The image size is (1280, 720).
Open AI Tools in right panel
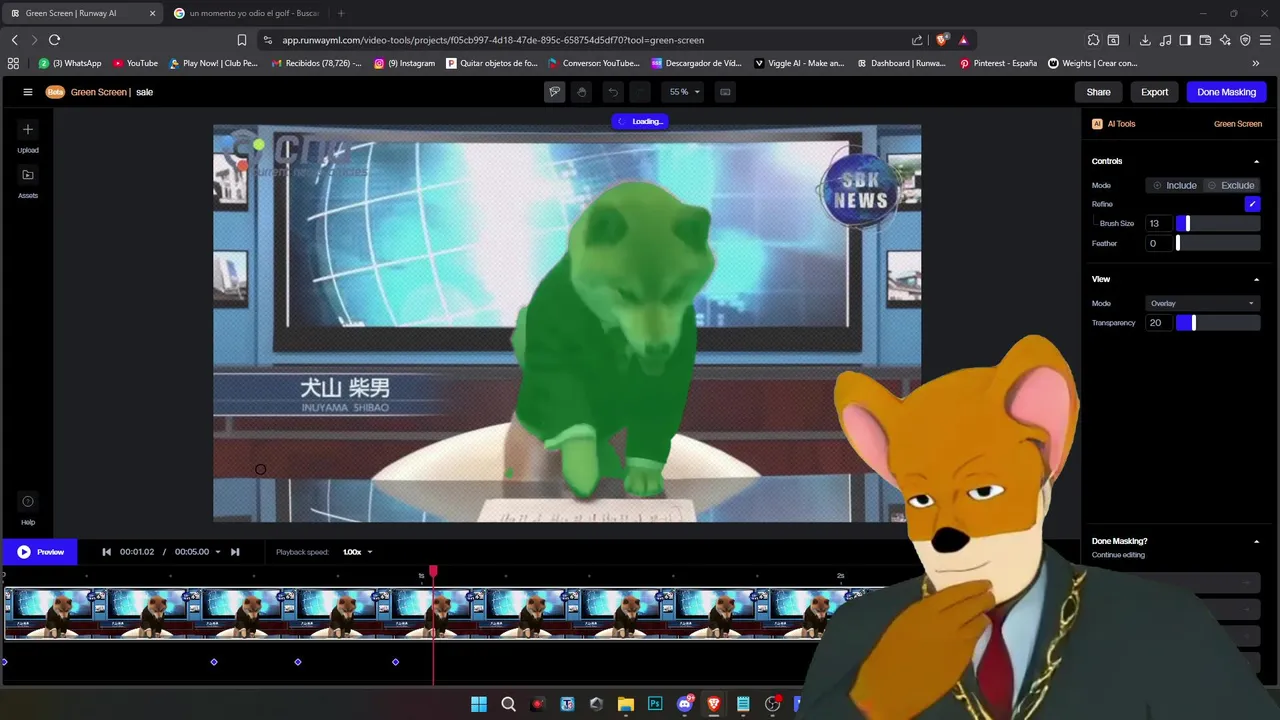[x=1114, y=124]
